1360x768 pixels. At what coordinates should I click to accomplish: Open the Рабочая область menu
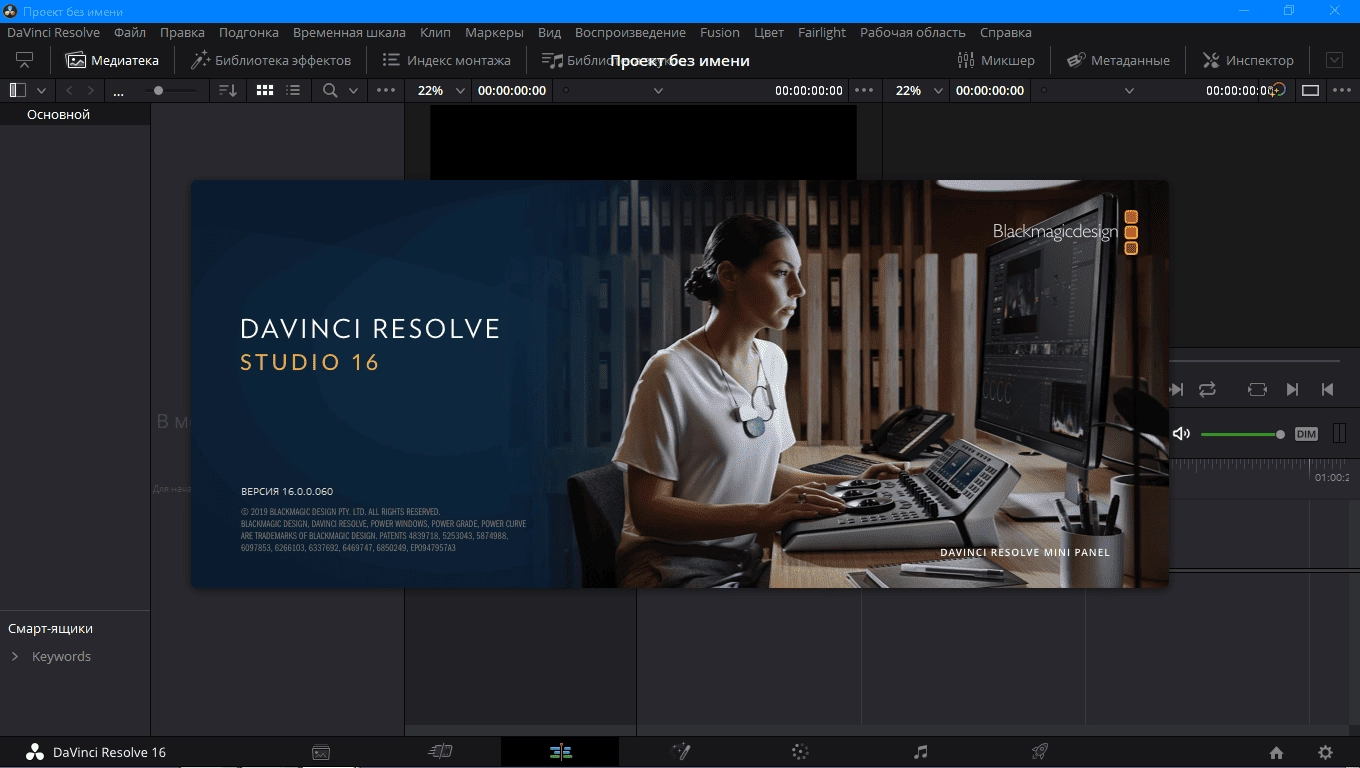[913, 32]
